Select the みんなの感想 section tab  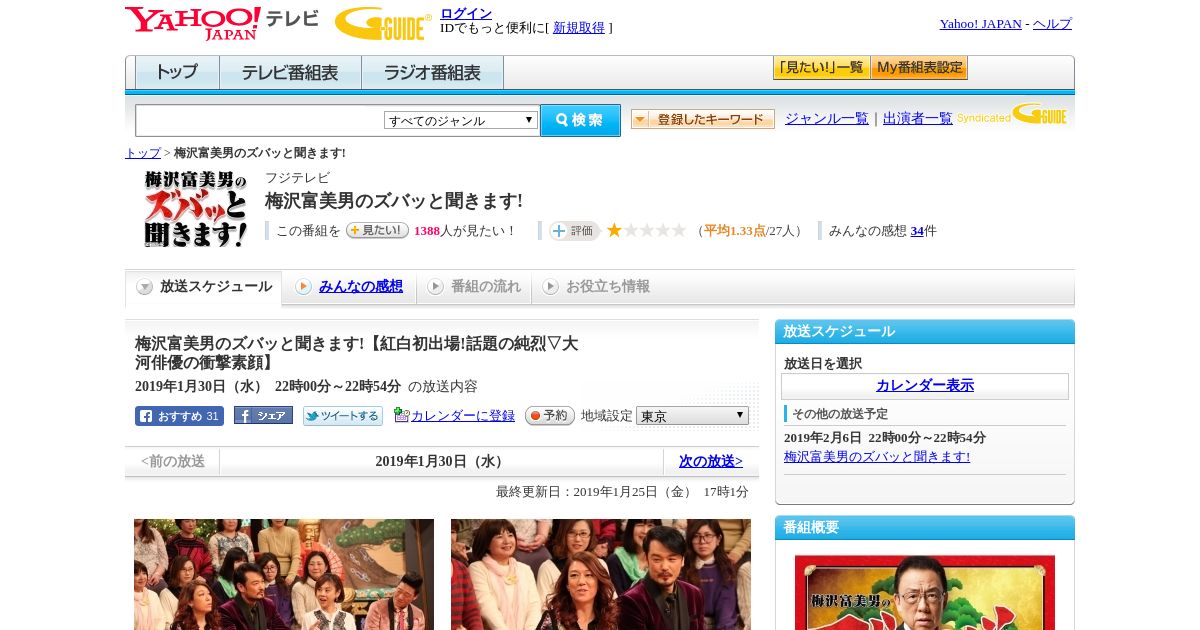coord(349,287)
